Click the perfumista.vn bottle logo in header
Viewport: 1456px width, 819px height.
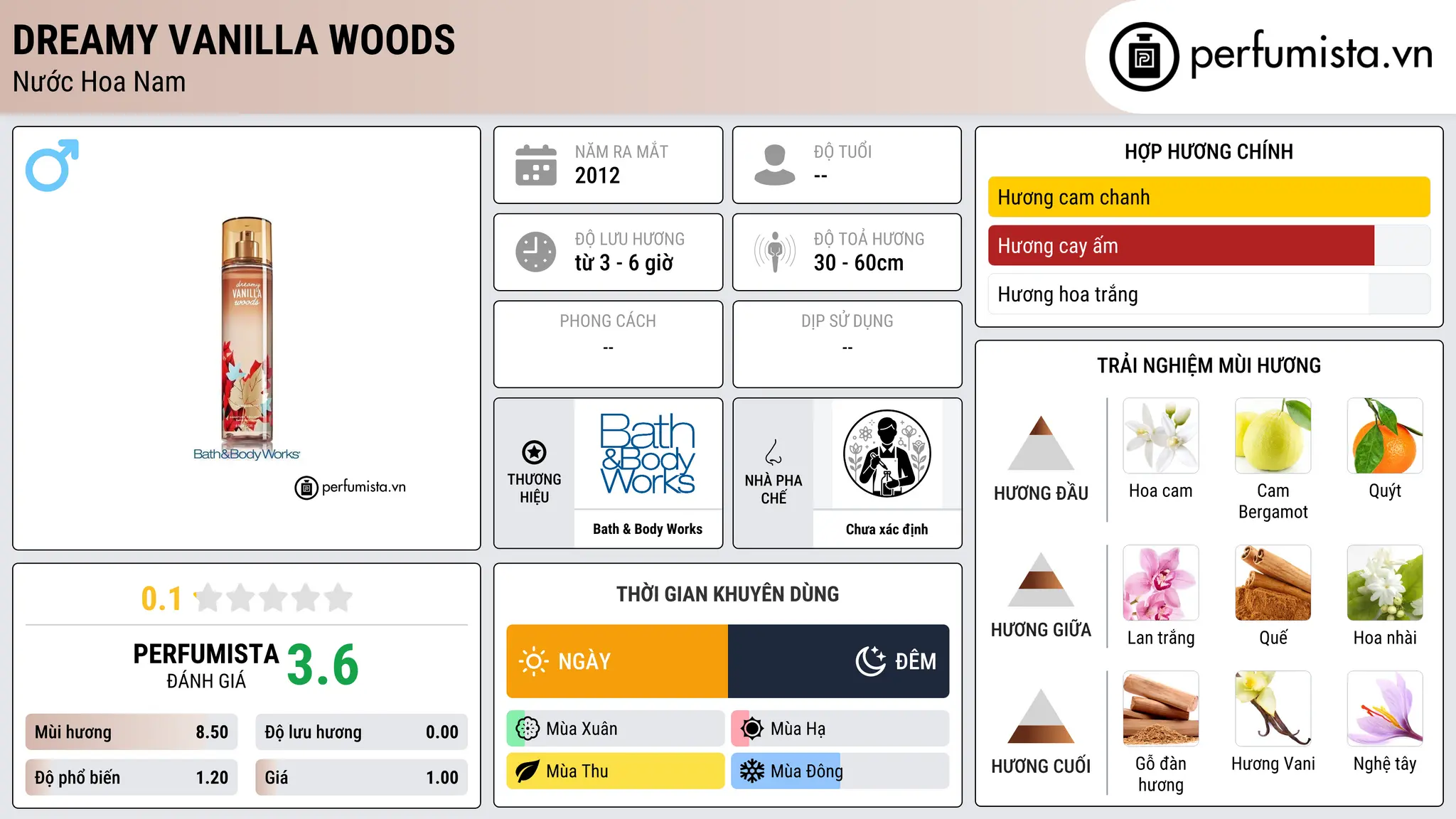tap(1144, 57)
